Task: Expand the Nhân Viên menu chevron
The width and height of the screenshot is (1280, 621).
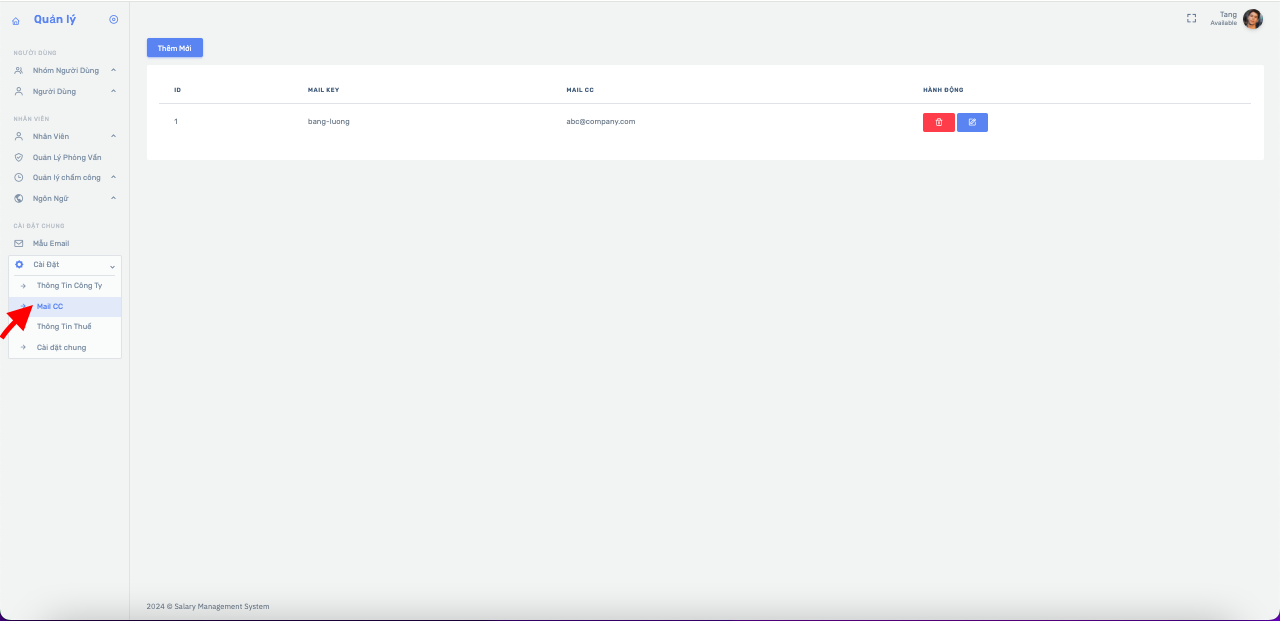Action: (x=113, y=136)
